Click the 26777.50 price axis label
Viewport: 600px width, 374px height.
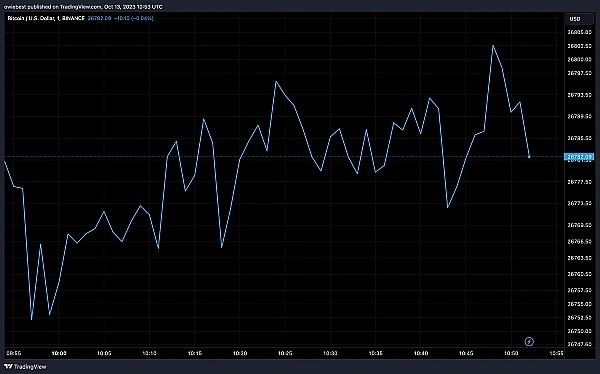coord(579,181)
